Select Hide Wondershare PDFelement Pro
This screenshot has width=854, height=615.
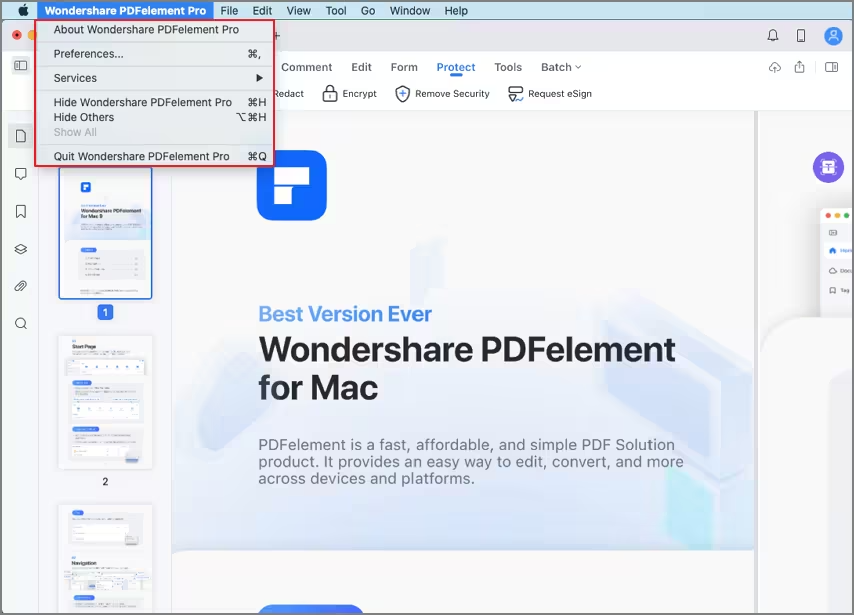pyautogui.click(x=154, y=102)
